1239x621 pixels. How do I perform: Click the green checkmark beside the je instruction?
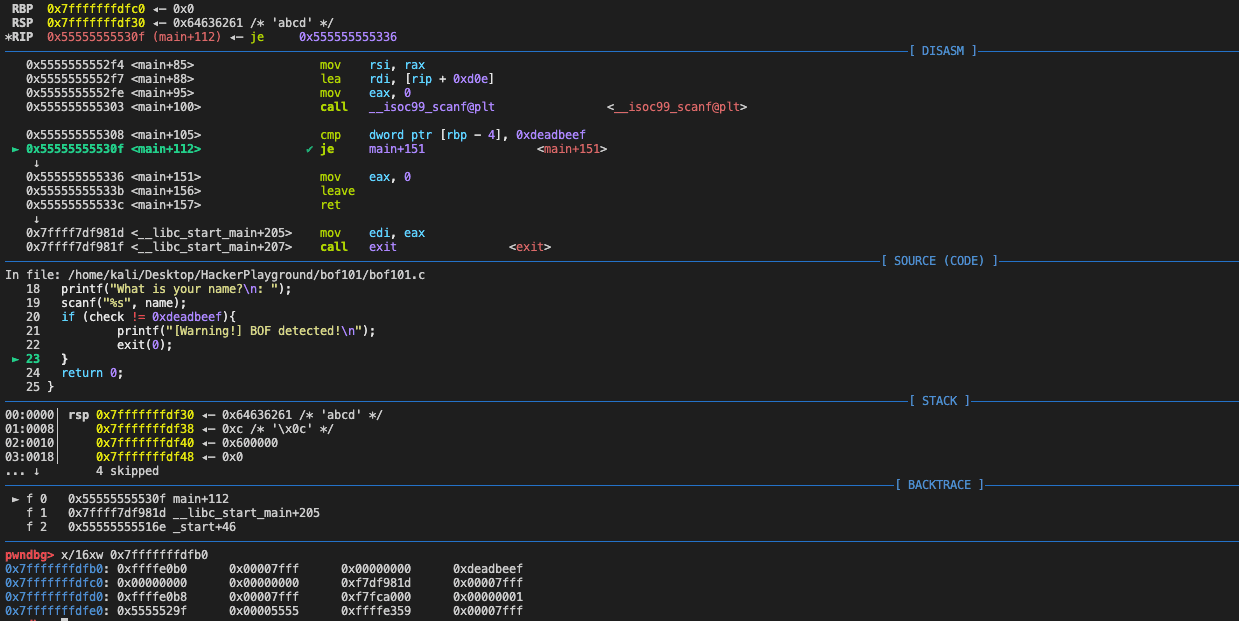[310, 149]
